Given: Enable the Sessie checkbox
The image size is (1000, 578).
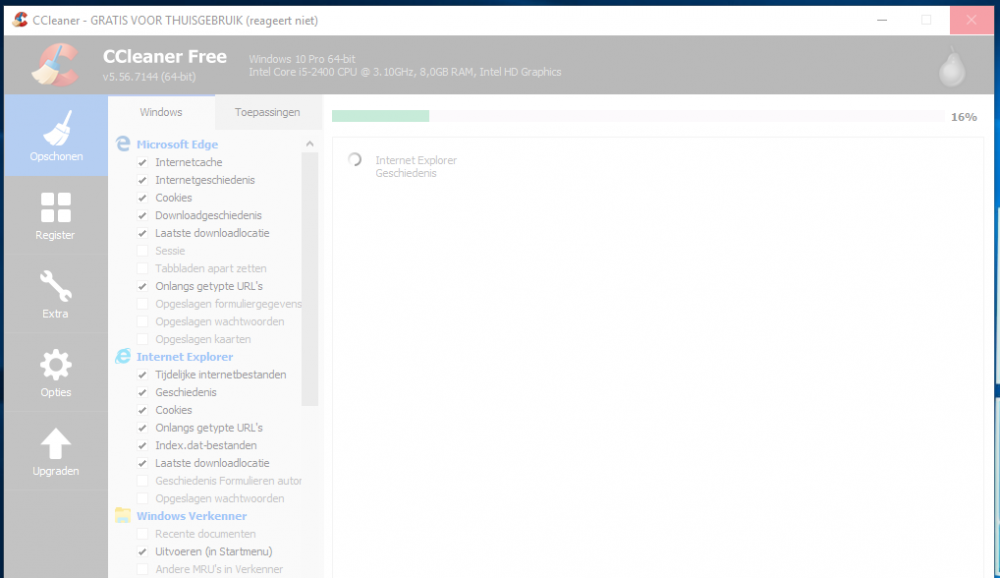Looking at the screenshot, I should pos(142,251).
